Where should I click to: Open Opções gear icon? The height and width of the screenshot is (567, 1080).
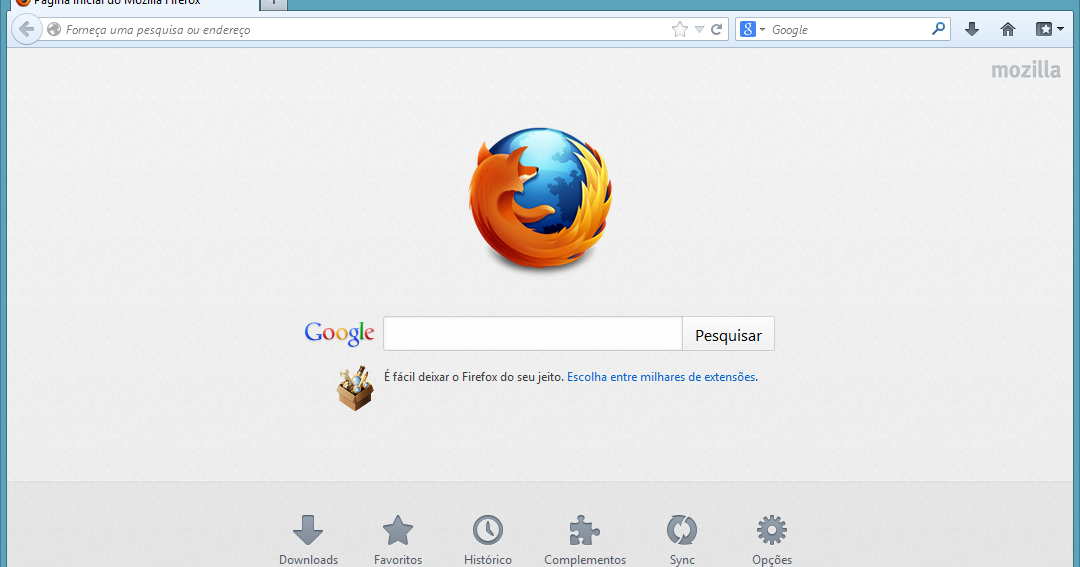[771, 540]
